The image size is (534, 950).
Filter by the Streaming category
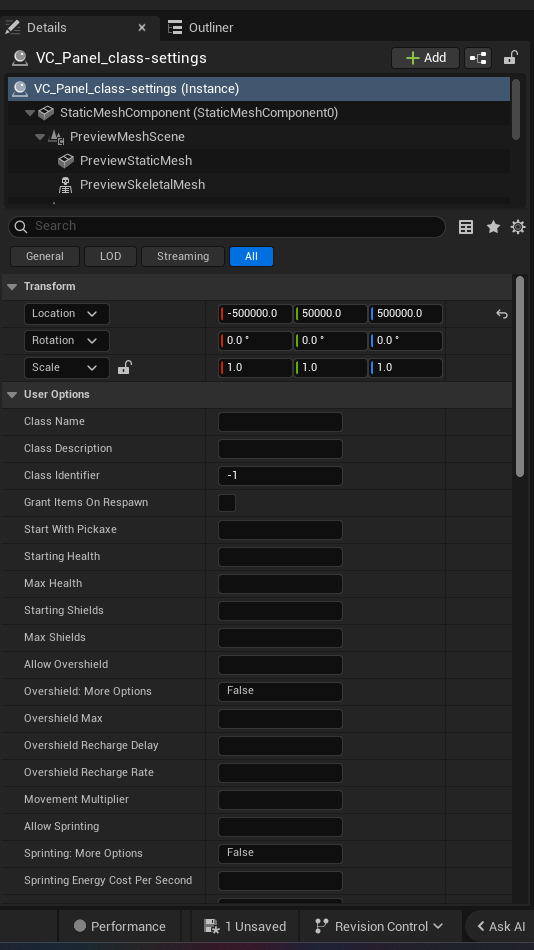coord(183,256)
